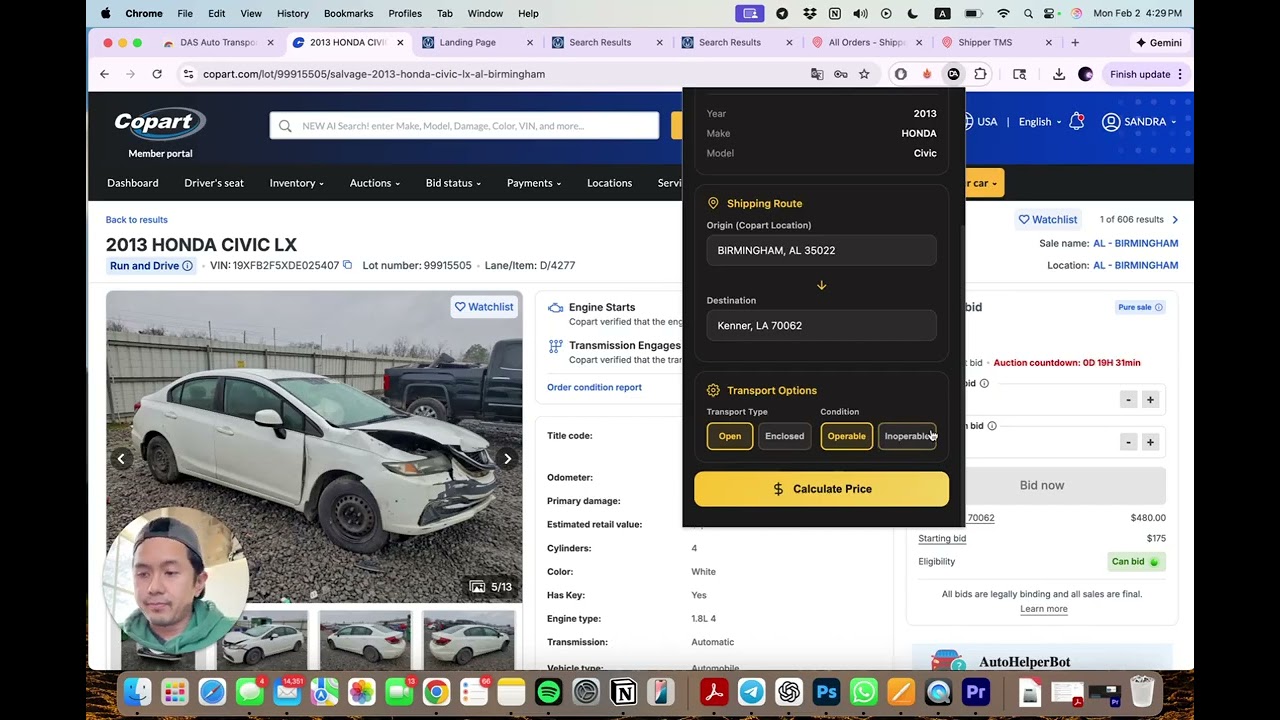Expand Bid status menu
Screen dimensions: 1280x720
[x=453, y=183]
